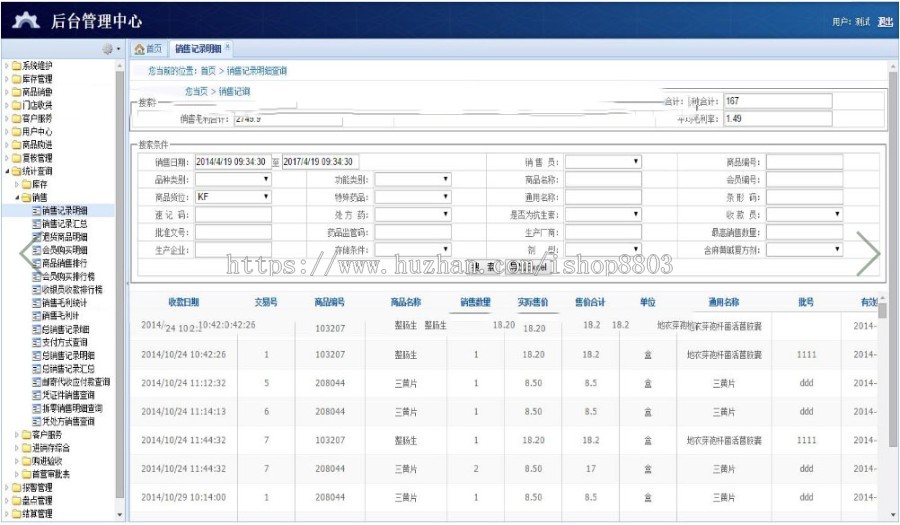Click the report icon beside 总销售记录汇总
The width and height of the screenshot is (900, 525).
click(x=37, y=369)
